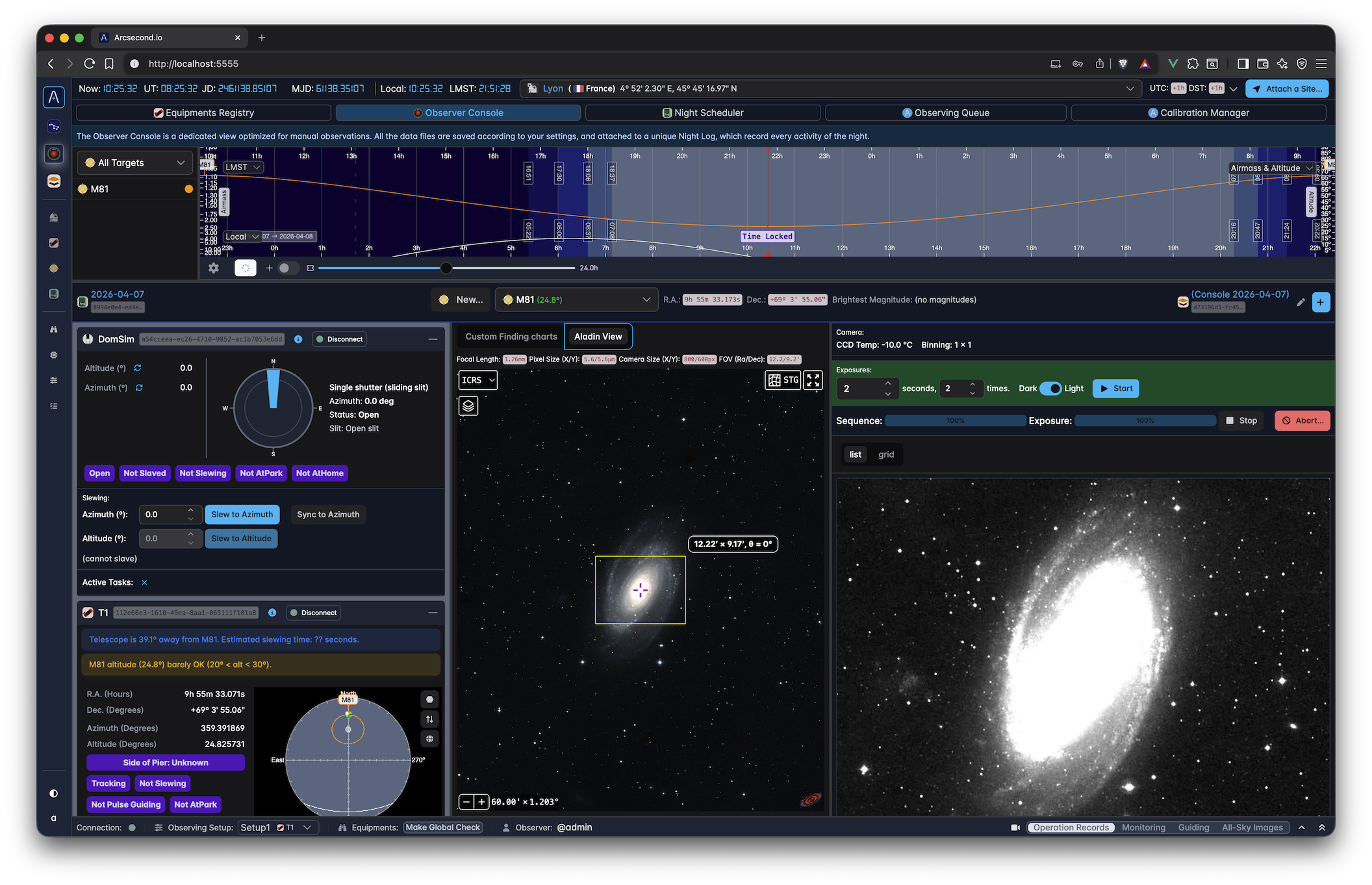Expand the UTC/DST offset chevron

click(x=1234, y=89)
